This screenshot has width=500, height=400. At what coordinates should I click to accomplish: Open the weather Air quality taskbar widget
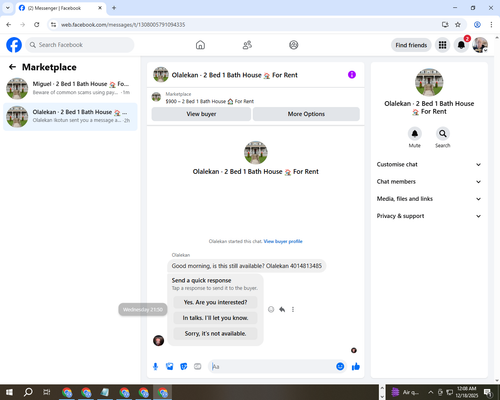(405, 392)
